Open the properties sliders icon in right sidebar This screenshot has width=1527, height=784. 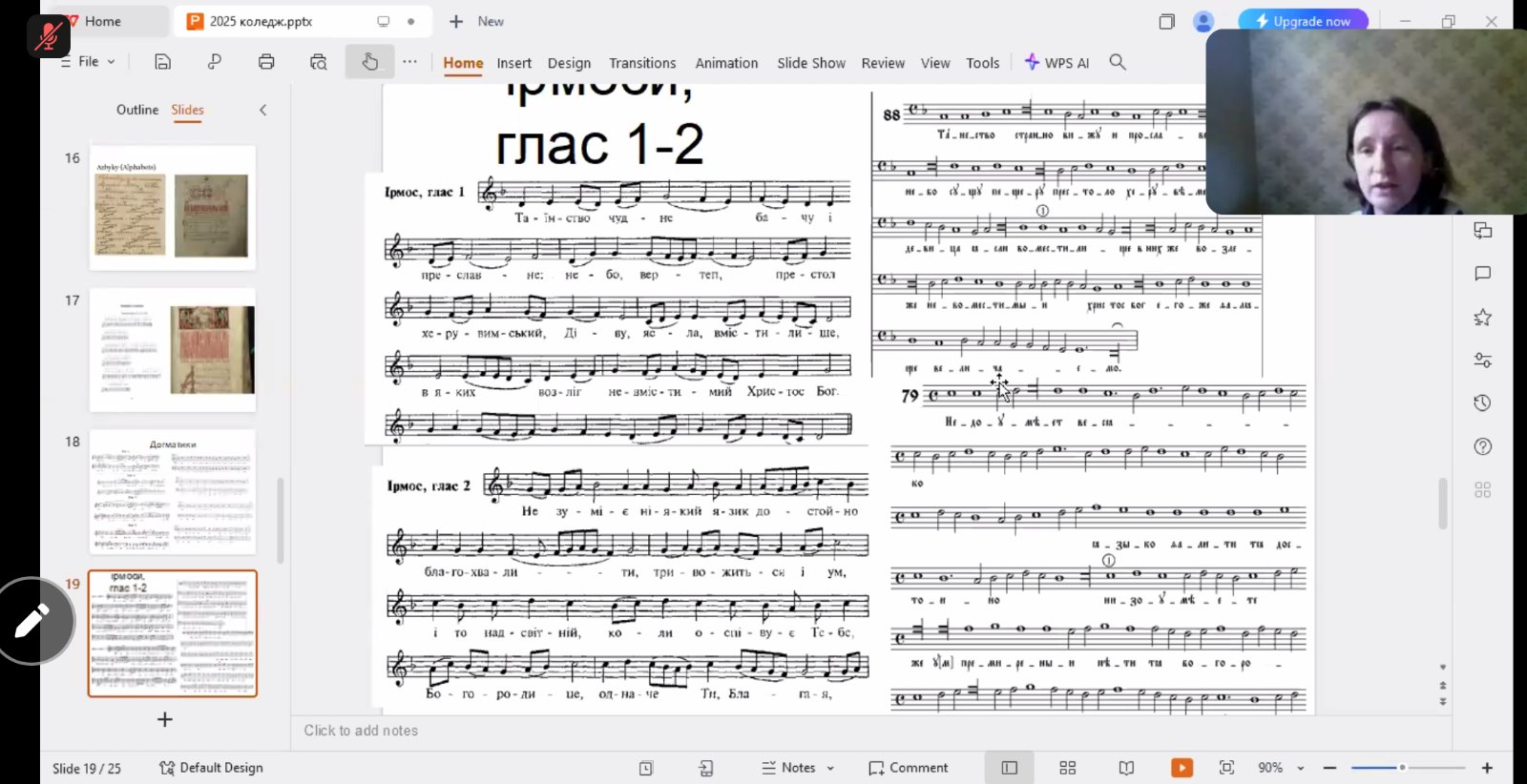pyautogui.click(x=1482, y=360)
